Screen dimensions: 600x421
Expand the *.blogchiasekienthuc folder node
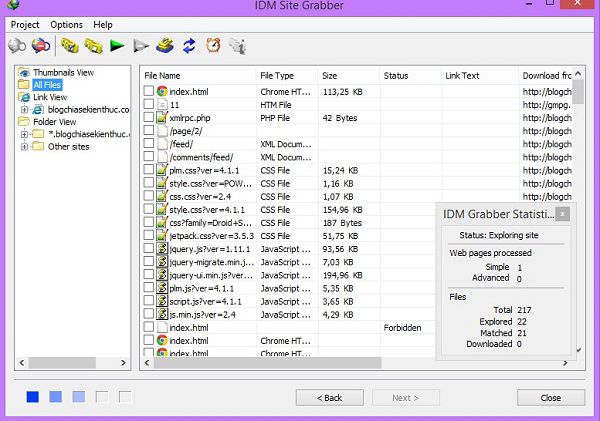pos(24,134)
